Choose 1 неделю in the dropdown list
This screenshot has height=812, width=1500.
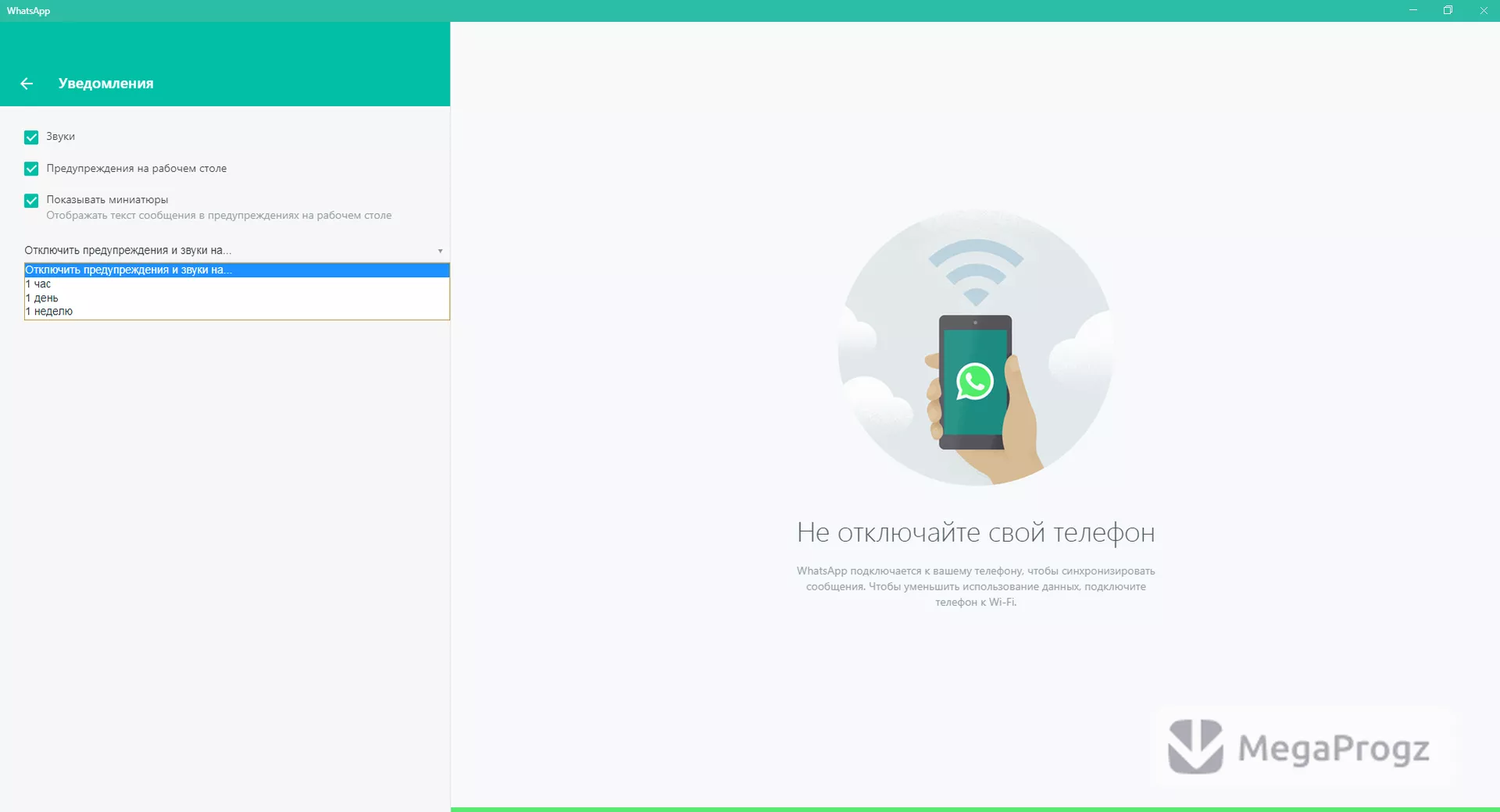point(237,312)
